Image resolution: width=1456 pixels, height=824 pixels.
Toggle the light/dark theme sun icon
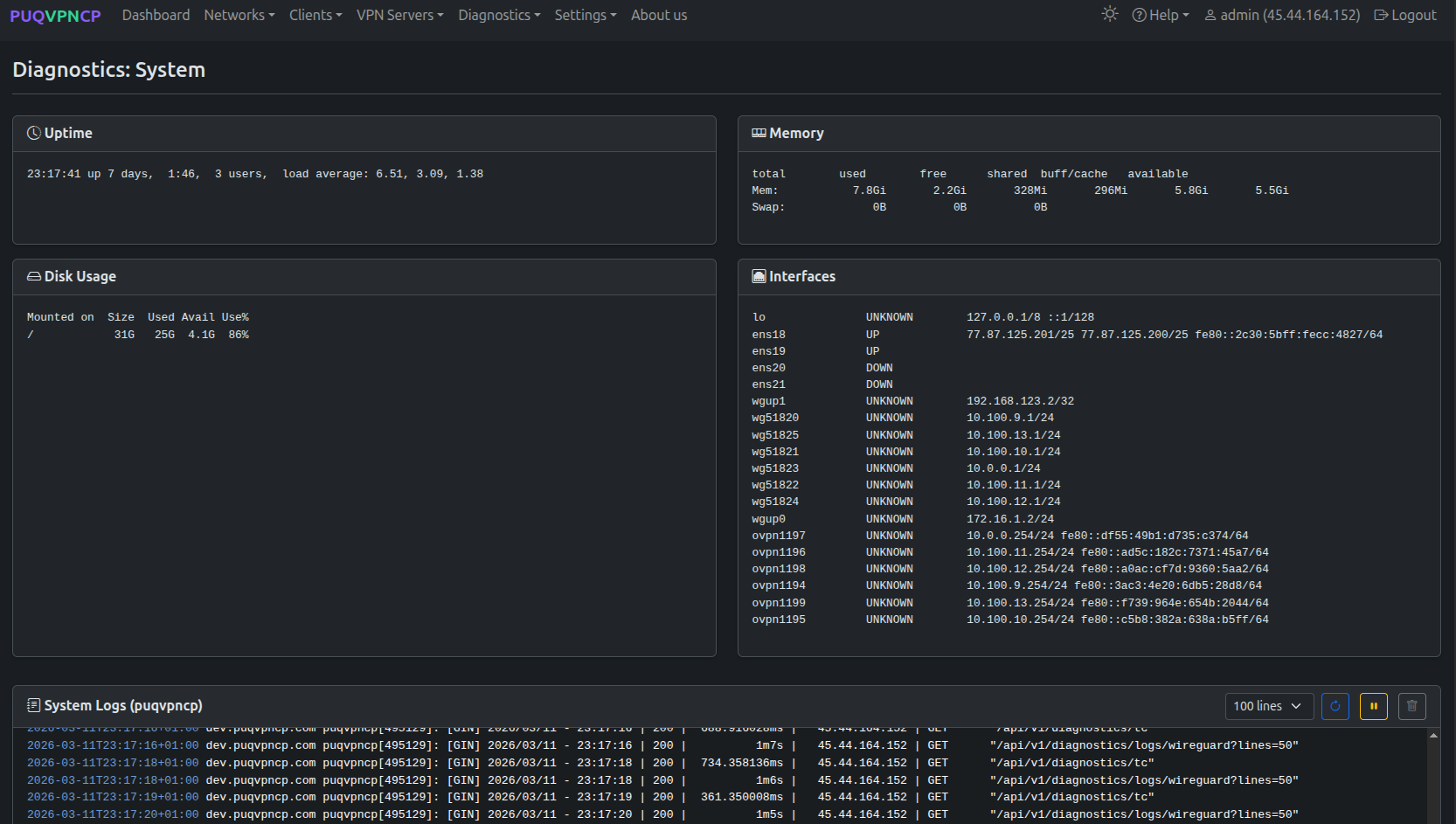click(1110, 14)
